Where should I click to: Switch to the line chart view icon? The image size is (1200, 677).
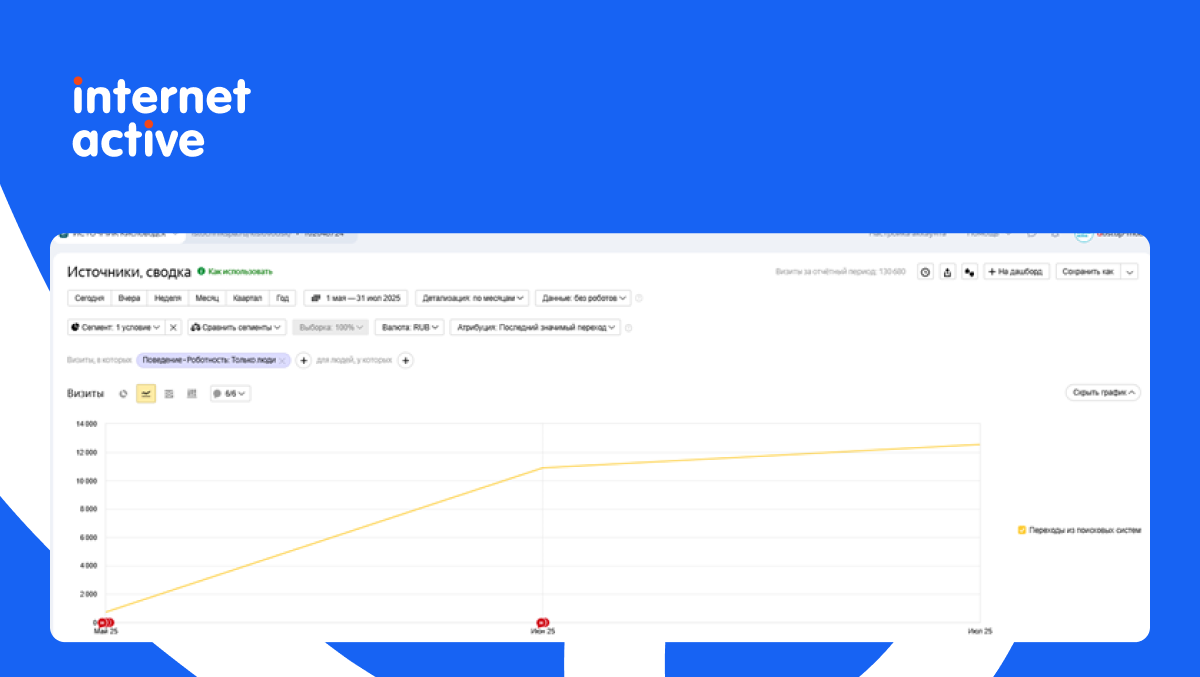pos(146,394)
